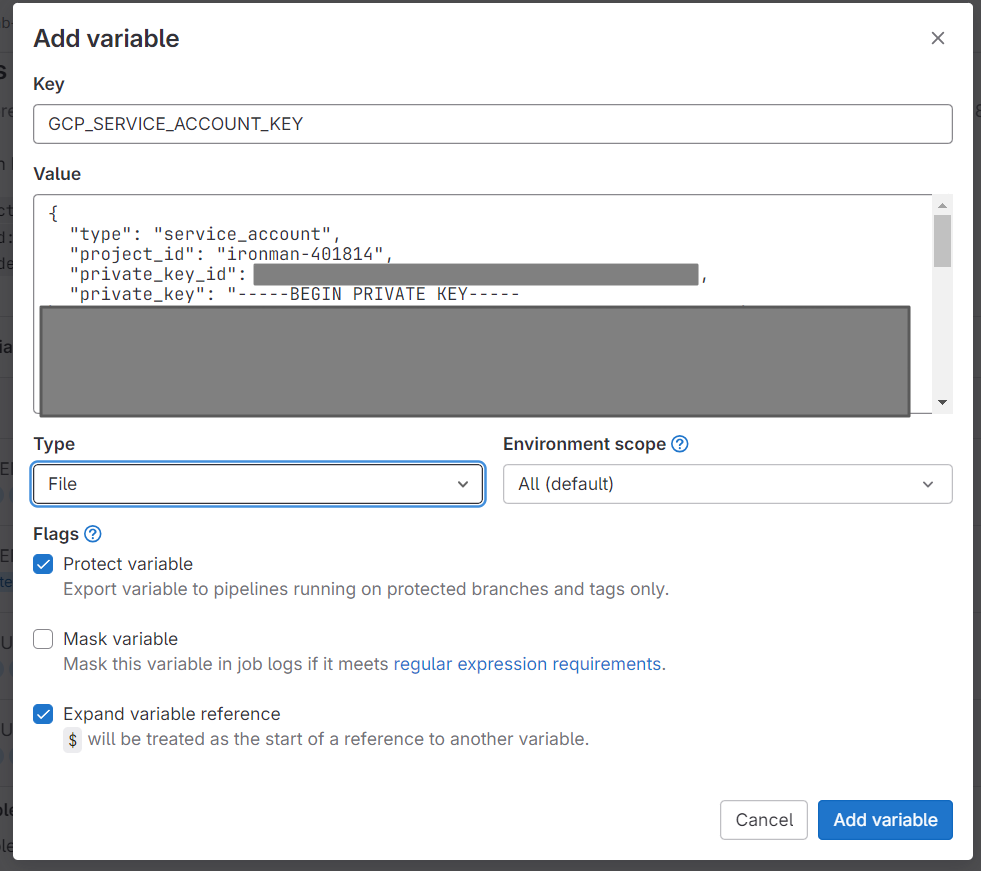Screen dimensions: 981x871
Task: Click the Key field label
Action: pyautogui.click(x=49, y=84)
